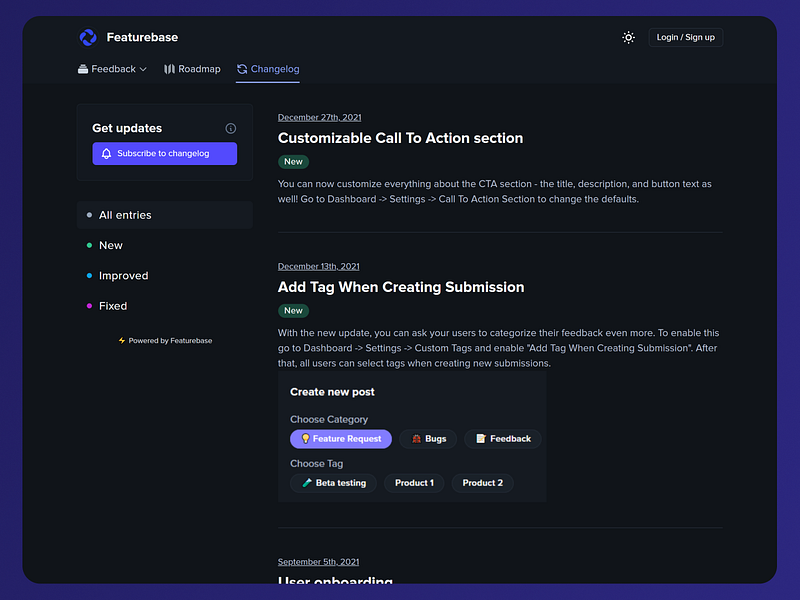Screen dimensions: 800x600
Task: Toggle the theme using the sun icon
Action: click(628, 37)
